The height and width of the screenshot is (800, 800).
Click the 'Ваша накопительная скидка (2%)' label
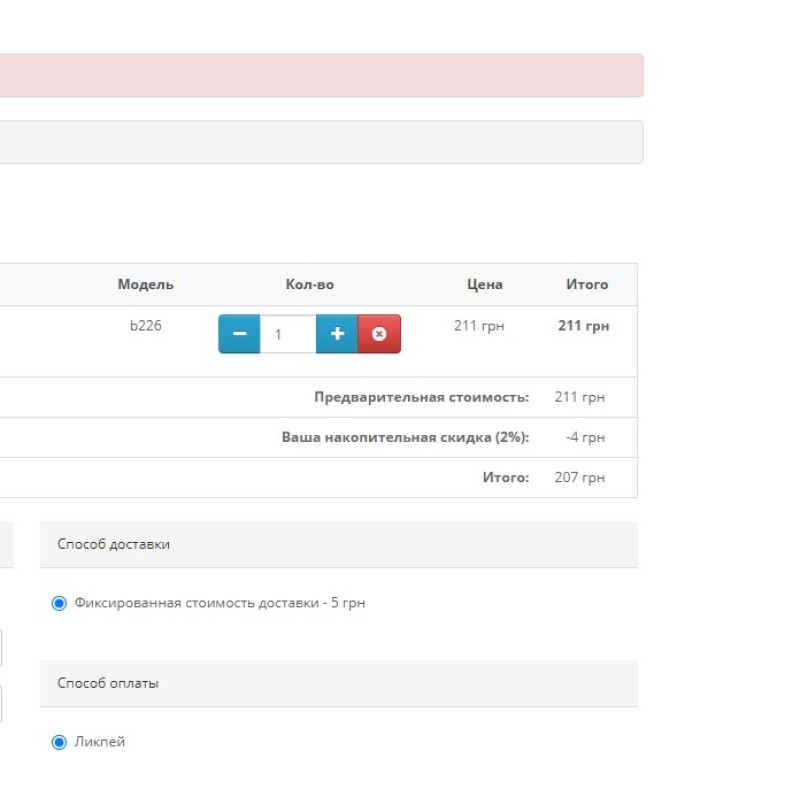[x=405, y=437]
